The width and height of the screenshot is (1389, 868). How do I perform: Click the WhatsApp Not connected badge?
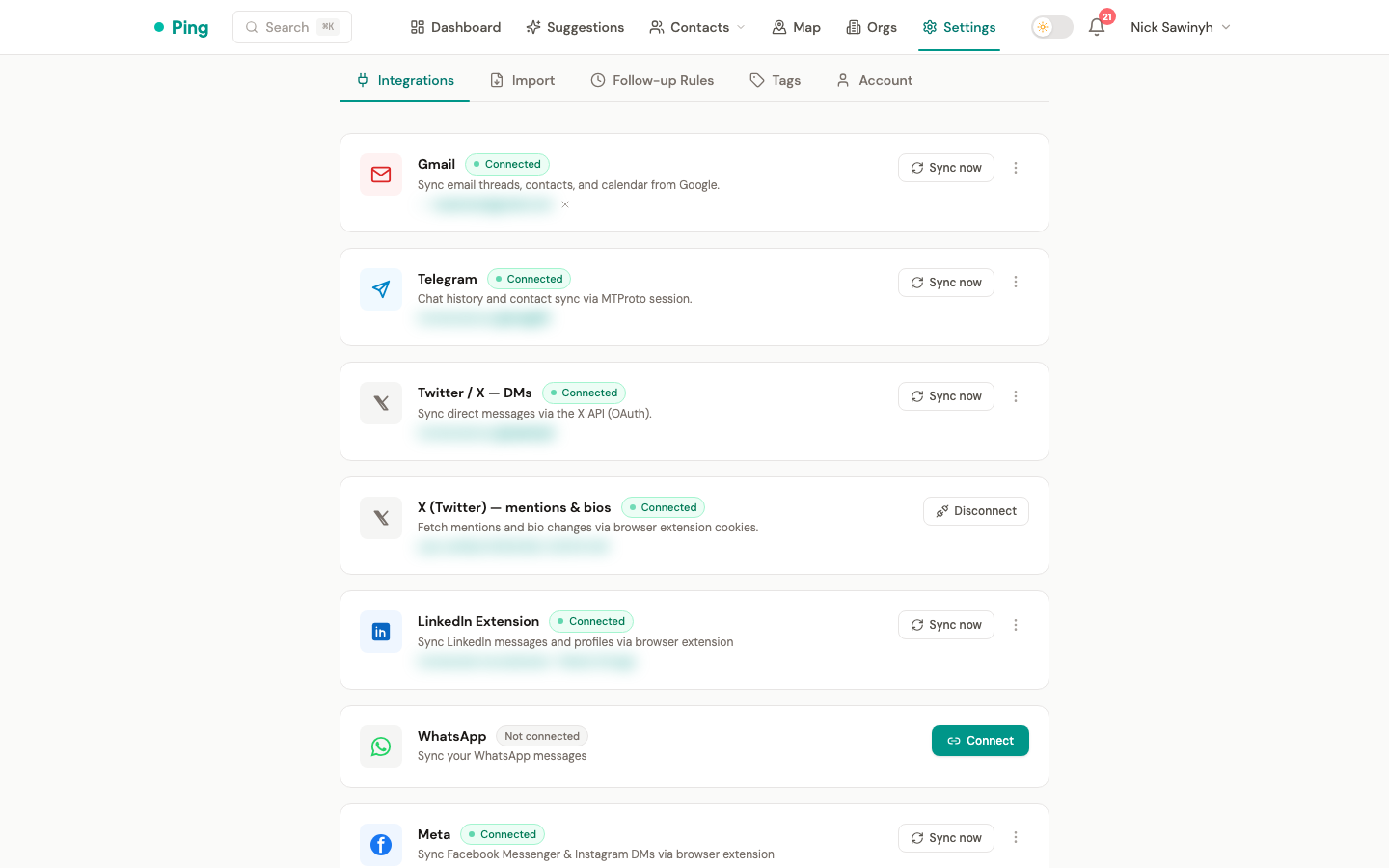coord(542,736)
